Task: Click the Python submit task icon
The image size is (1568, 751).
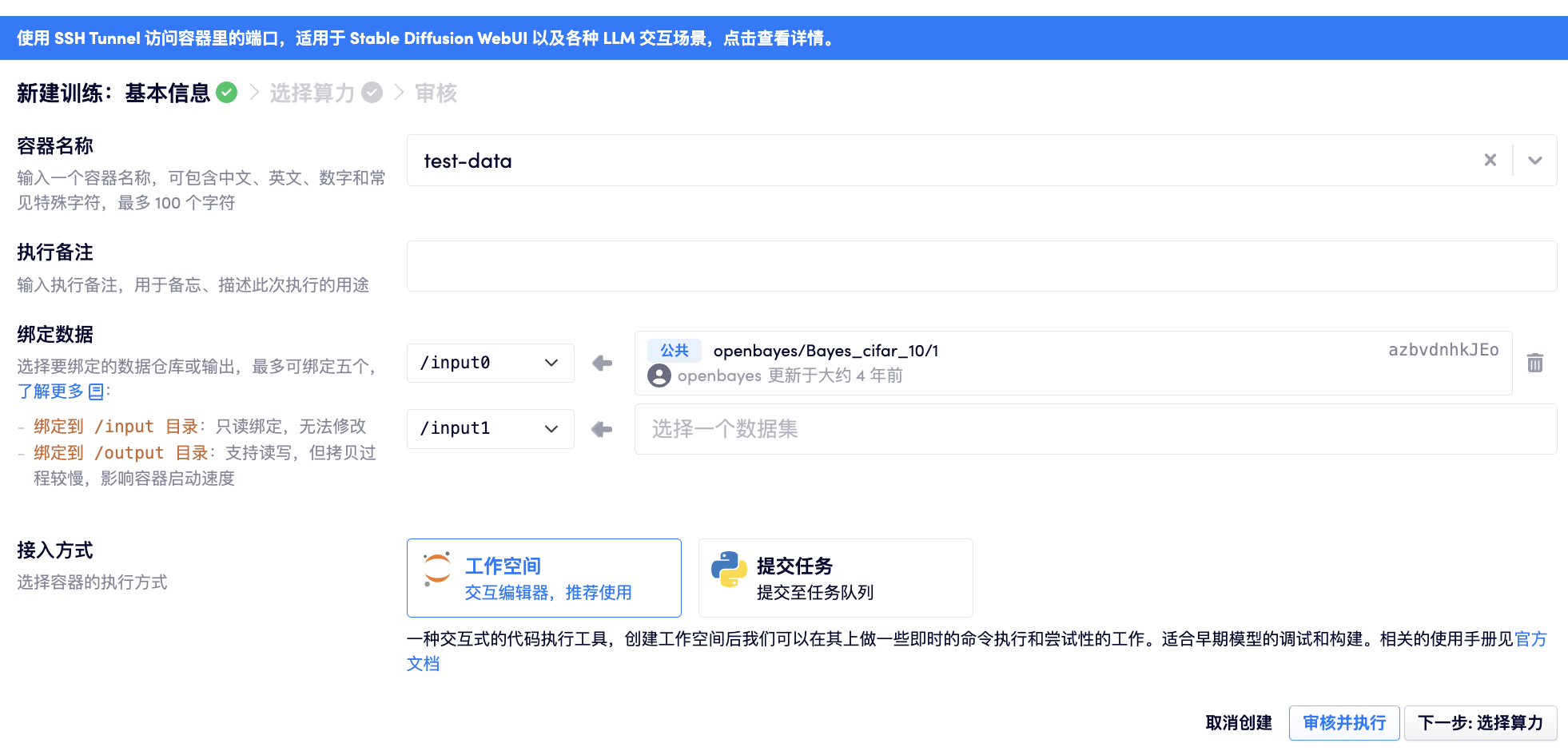Action: pyautogui.click(x=729, y=570)
